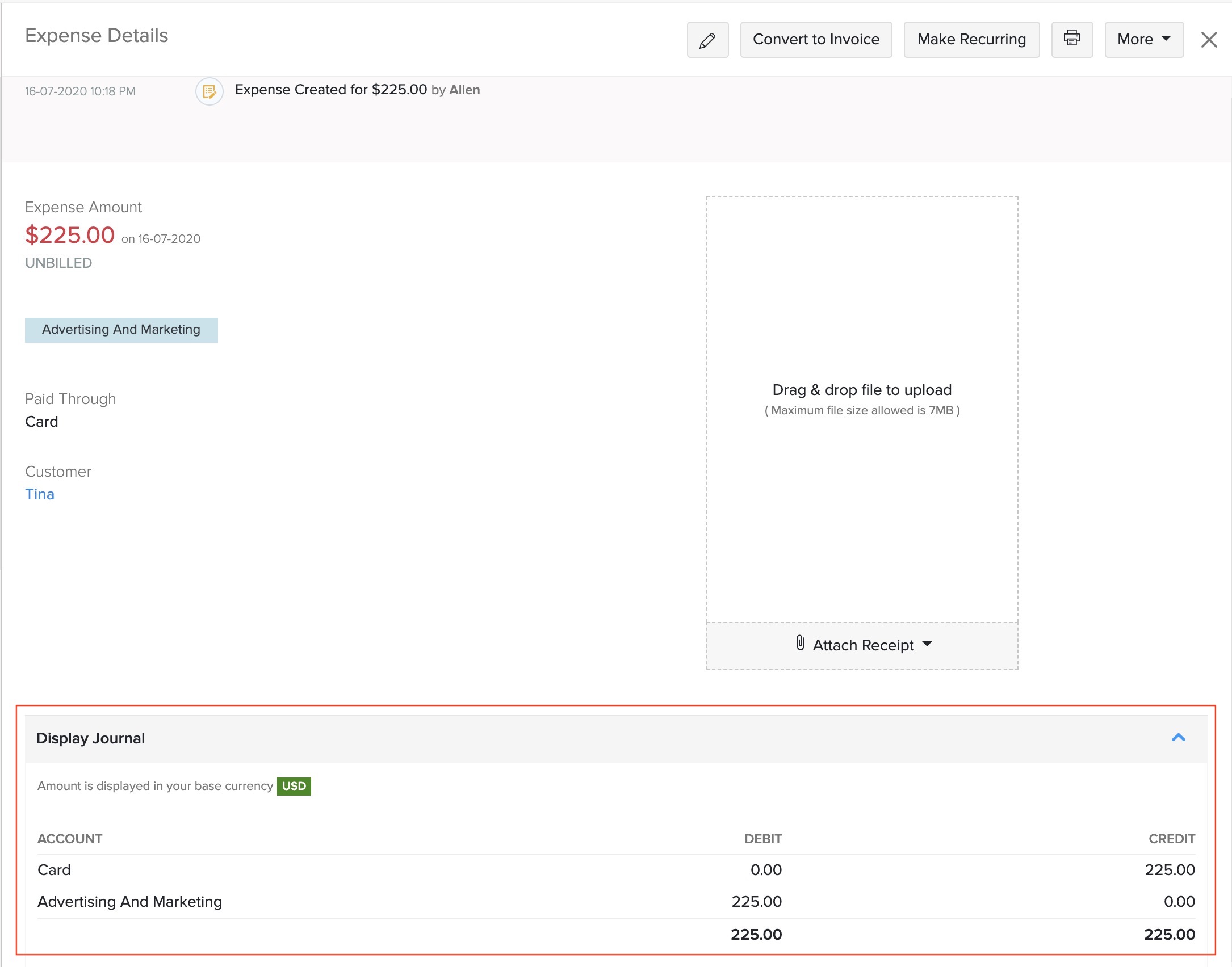Click the DEBIT column header

pos(762,839)
